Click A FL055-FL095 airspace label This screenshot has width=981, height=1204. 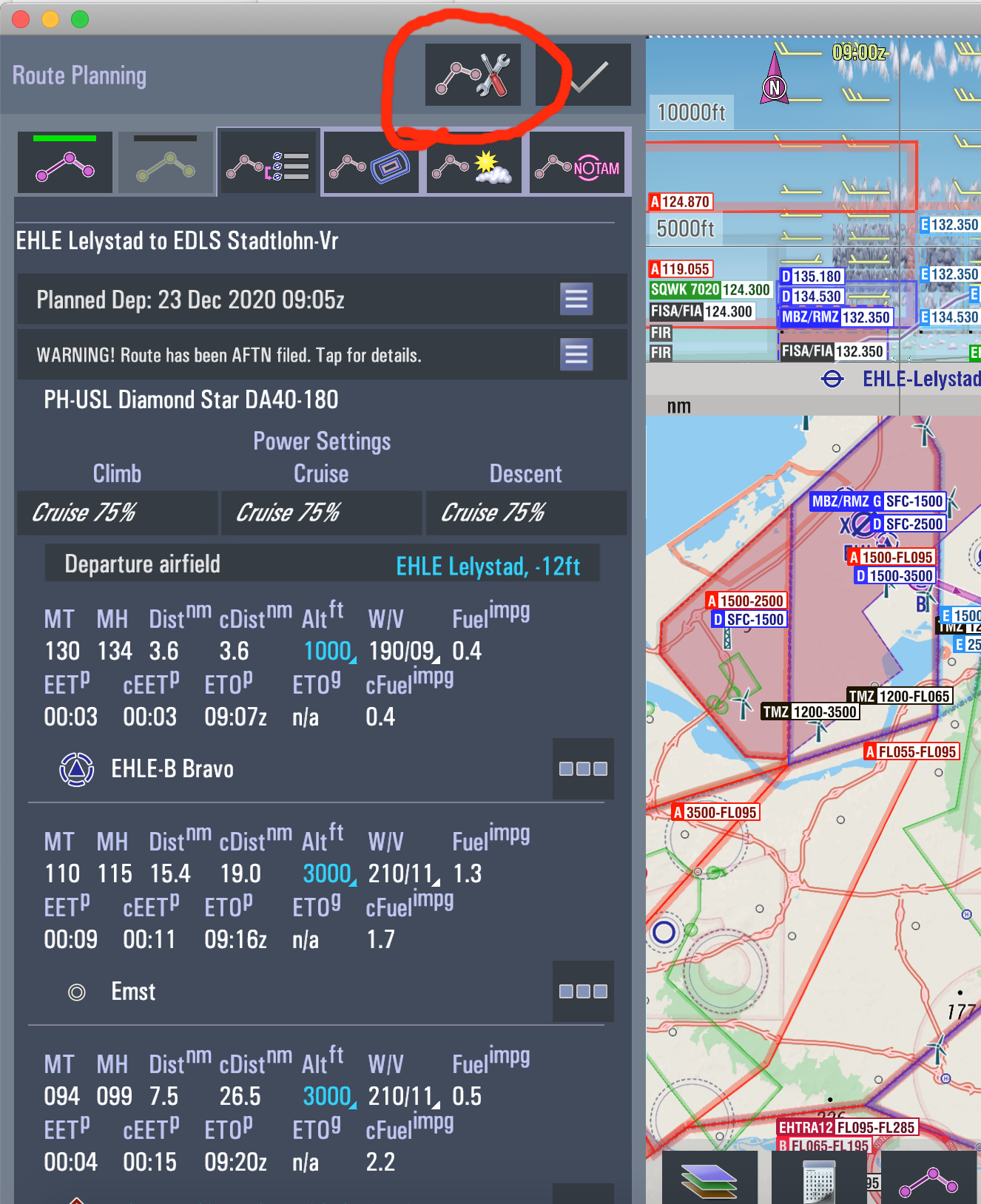[911, 752]
